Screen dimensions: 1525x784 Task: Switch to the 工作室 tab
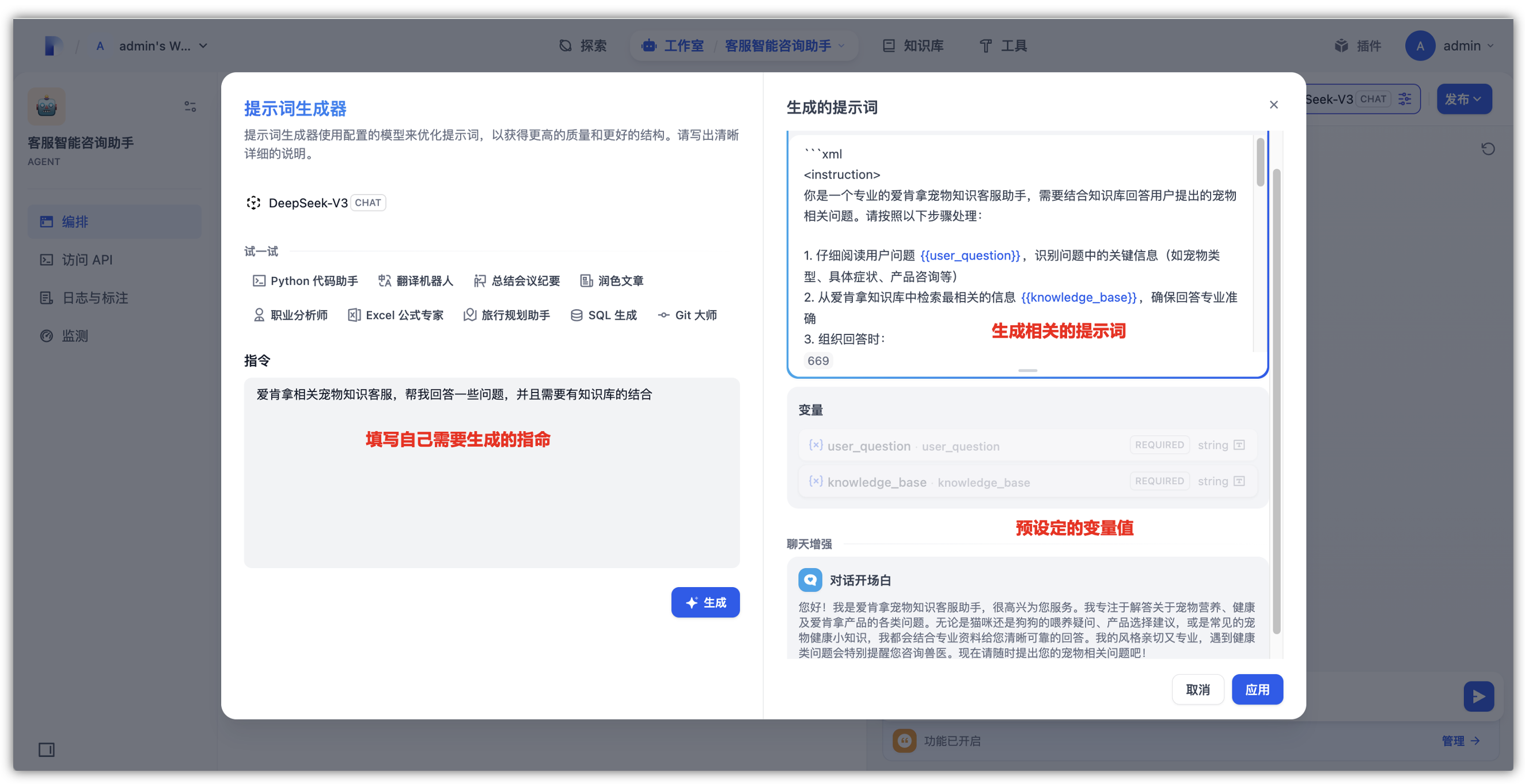click(x=684, y=45)
